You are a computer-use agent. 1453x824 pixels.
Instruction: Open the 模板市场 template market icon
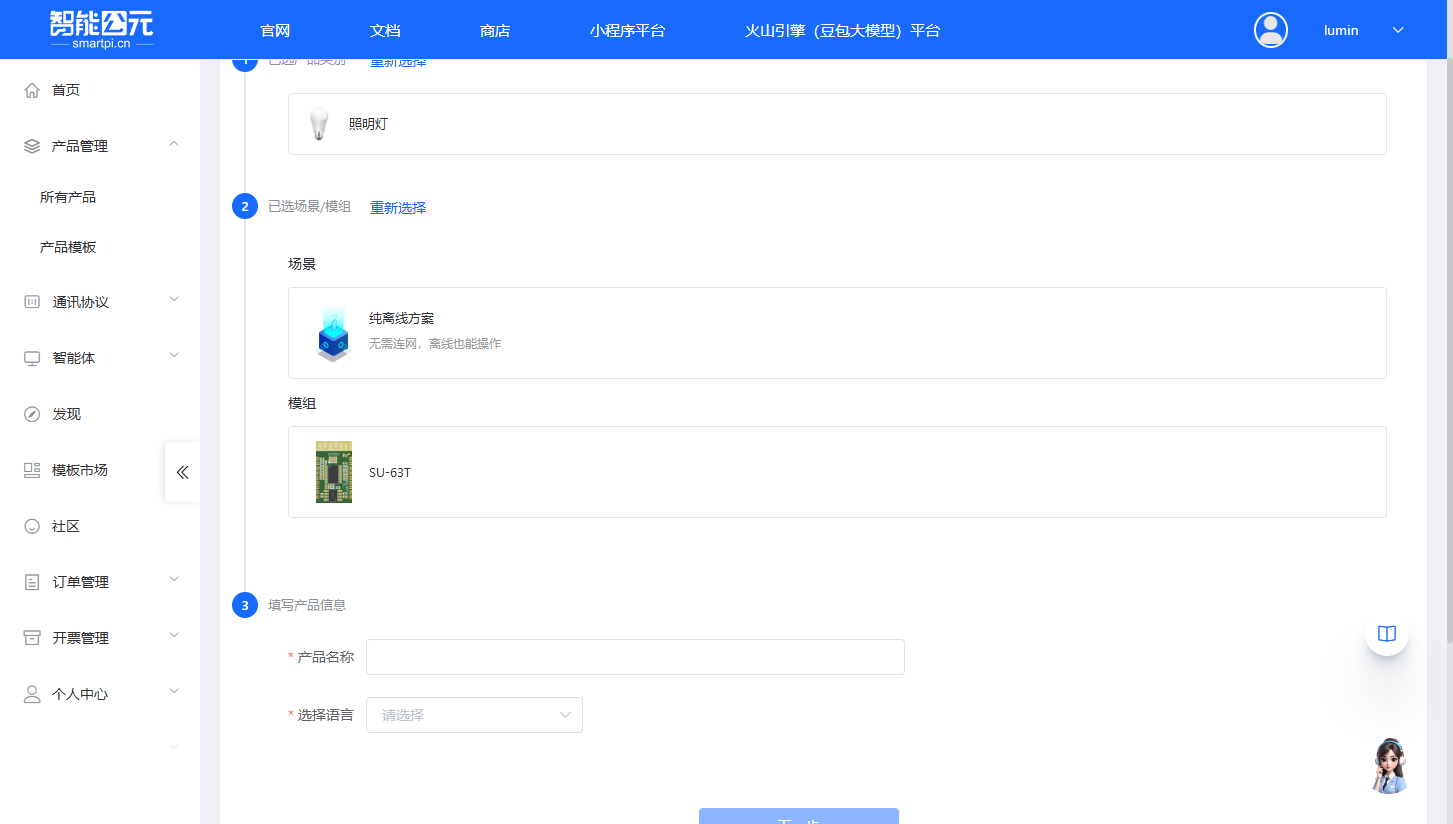[x=31, y=469]
